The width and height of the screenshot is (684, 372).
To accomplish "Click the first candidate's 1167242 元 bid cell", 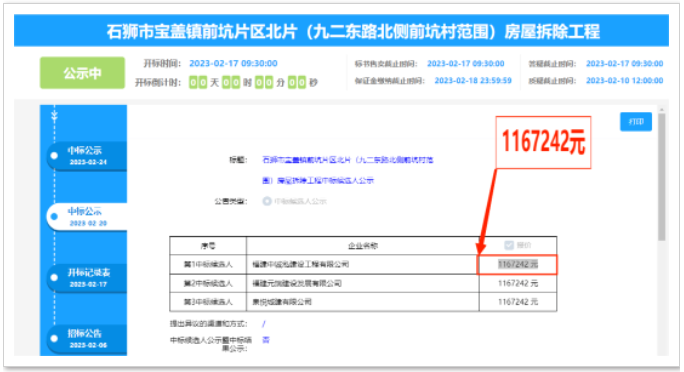I will [518, 264].
